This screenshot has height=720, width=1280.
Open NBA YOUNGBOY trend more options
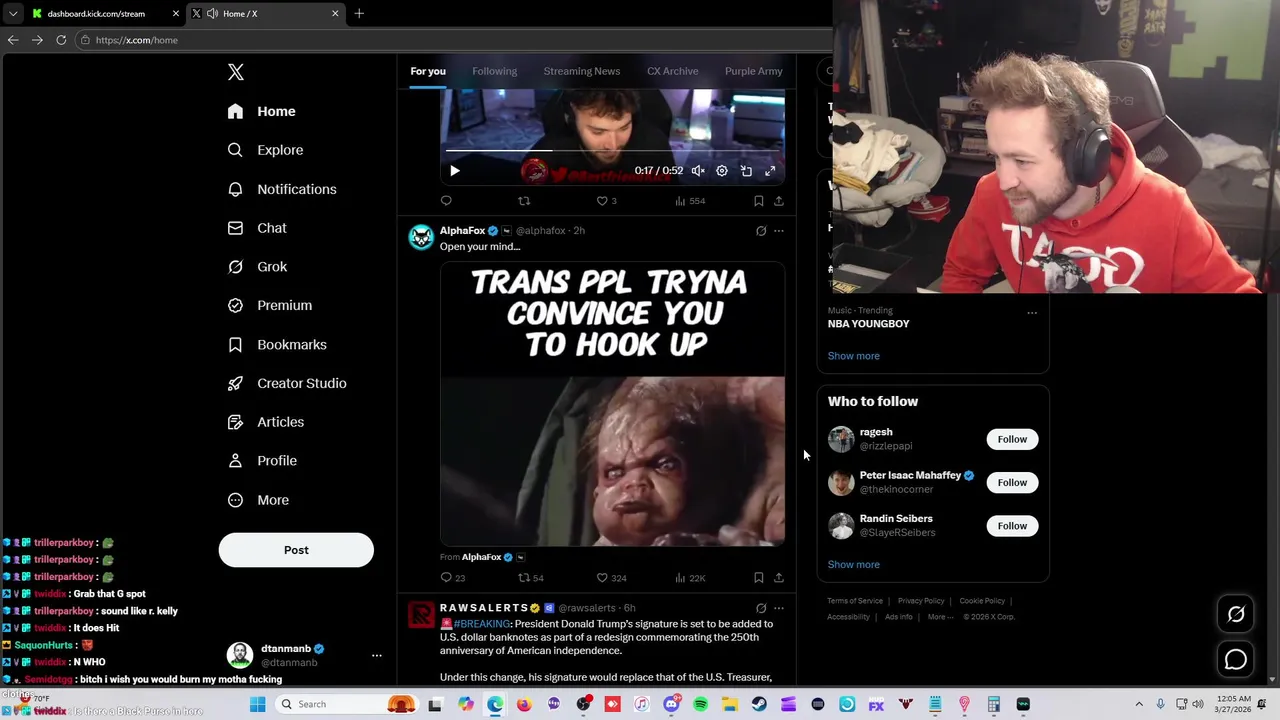1032,313
